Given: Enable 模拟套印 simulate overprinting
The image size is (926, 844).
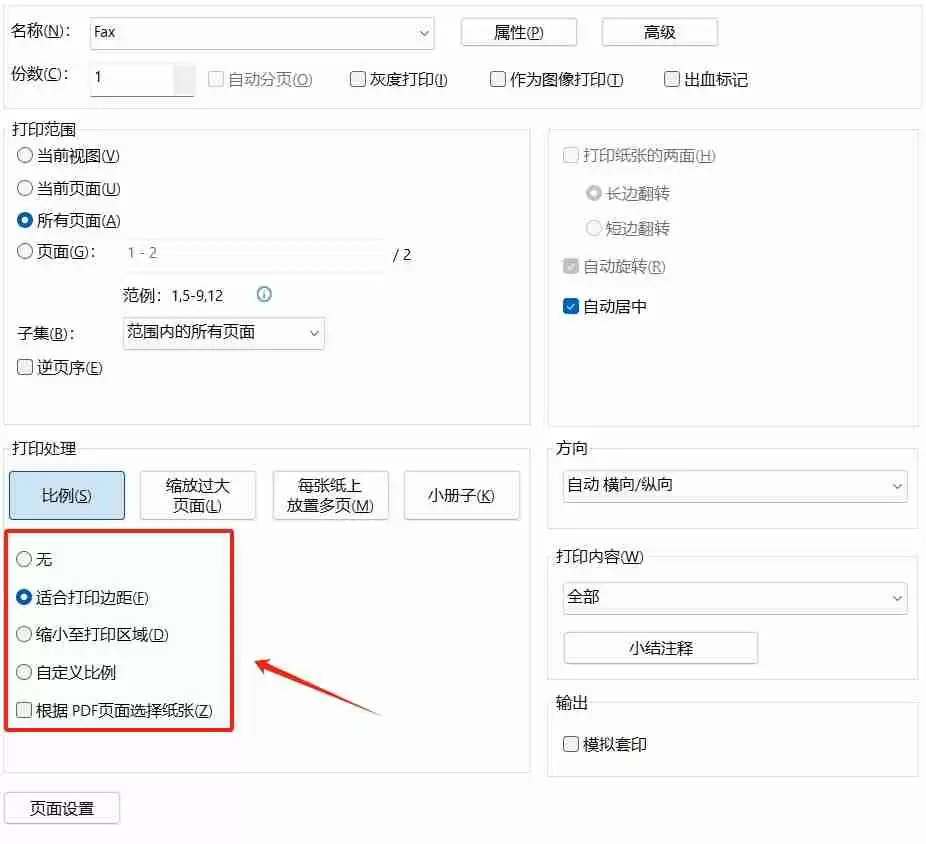Looking at the screenshot, I should 570,743.
